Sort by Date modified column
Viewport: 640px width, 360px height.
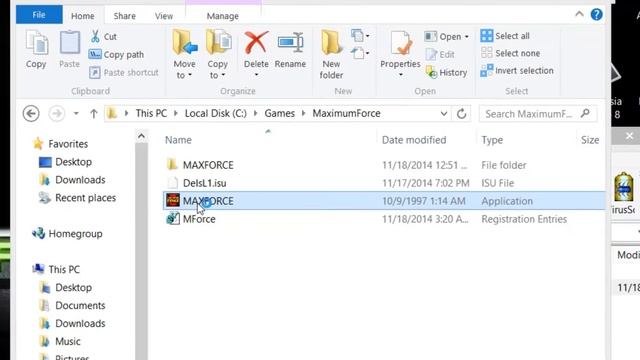point(414,140)
